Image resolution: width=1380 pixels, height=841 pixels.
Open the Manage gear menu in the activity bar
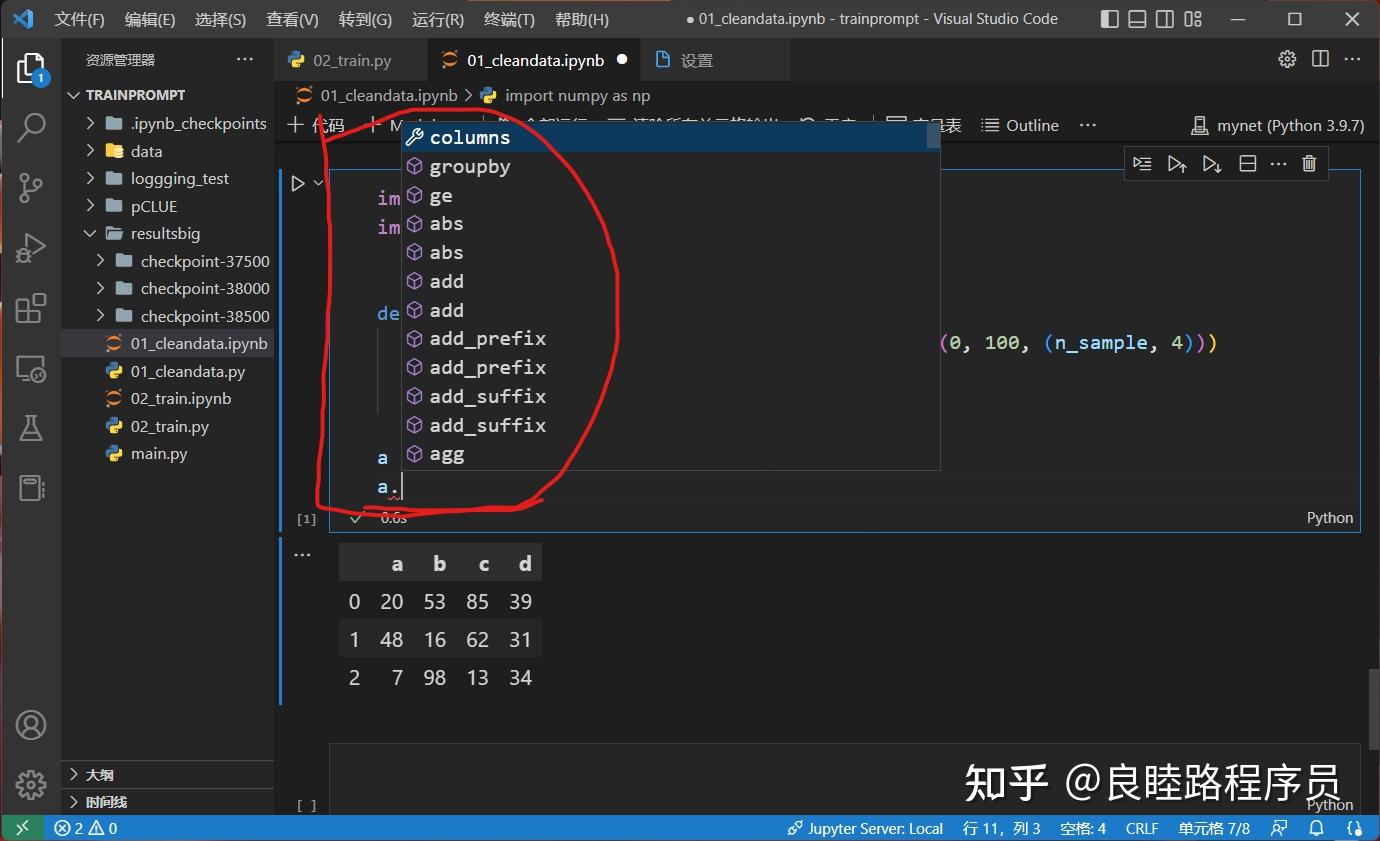(31, 785)
